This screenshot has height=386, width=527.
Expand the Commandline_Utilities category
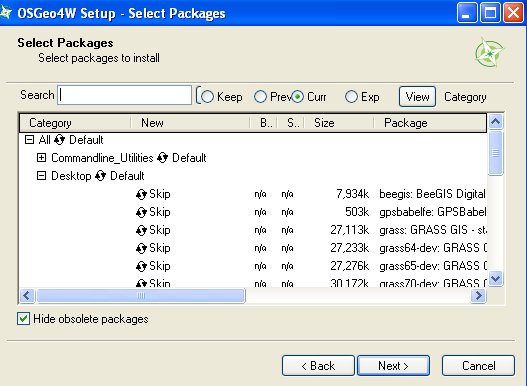coord(41,158)
